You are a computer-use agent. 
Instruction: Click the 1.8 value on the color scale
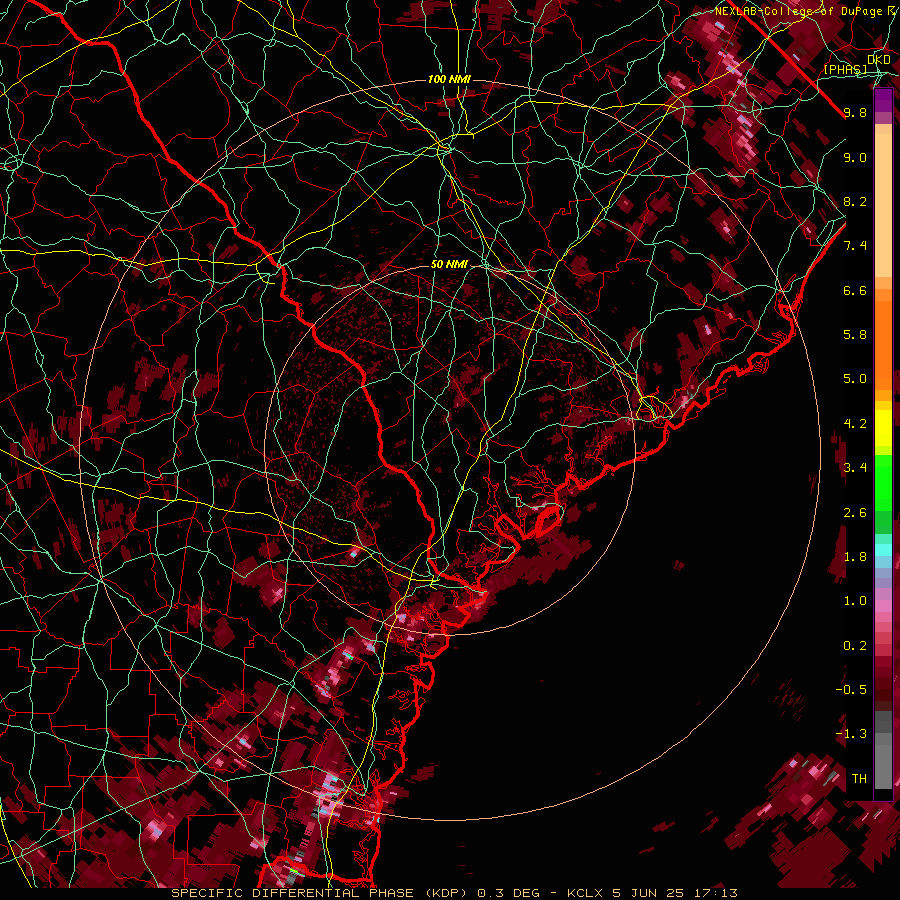tap(855, 557)
